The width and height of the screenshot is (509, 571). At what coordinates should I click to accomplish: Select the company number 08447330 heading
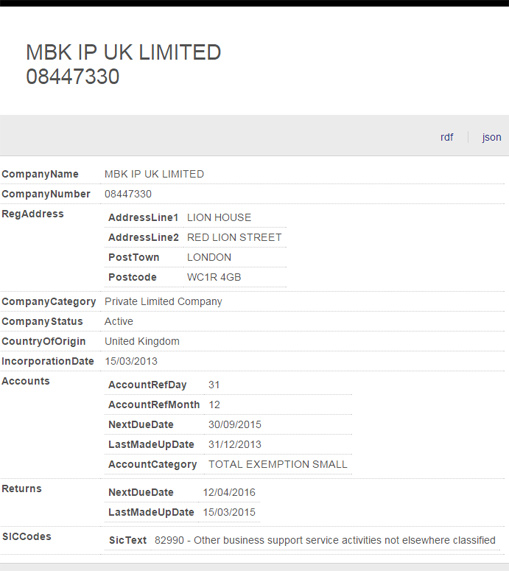(x=73, y=76)
